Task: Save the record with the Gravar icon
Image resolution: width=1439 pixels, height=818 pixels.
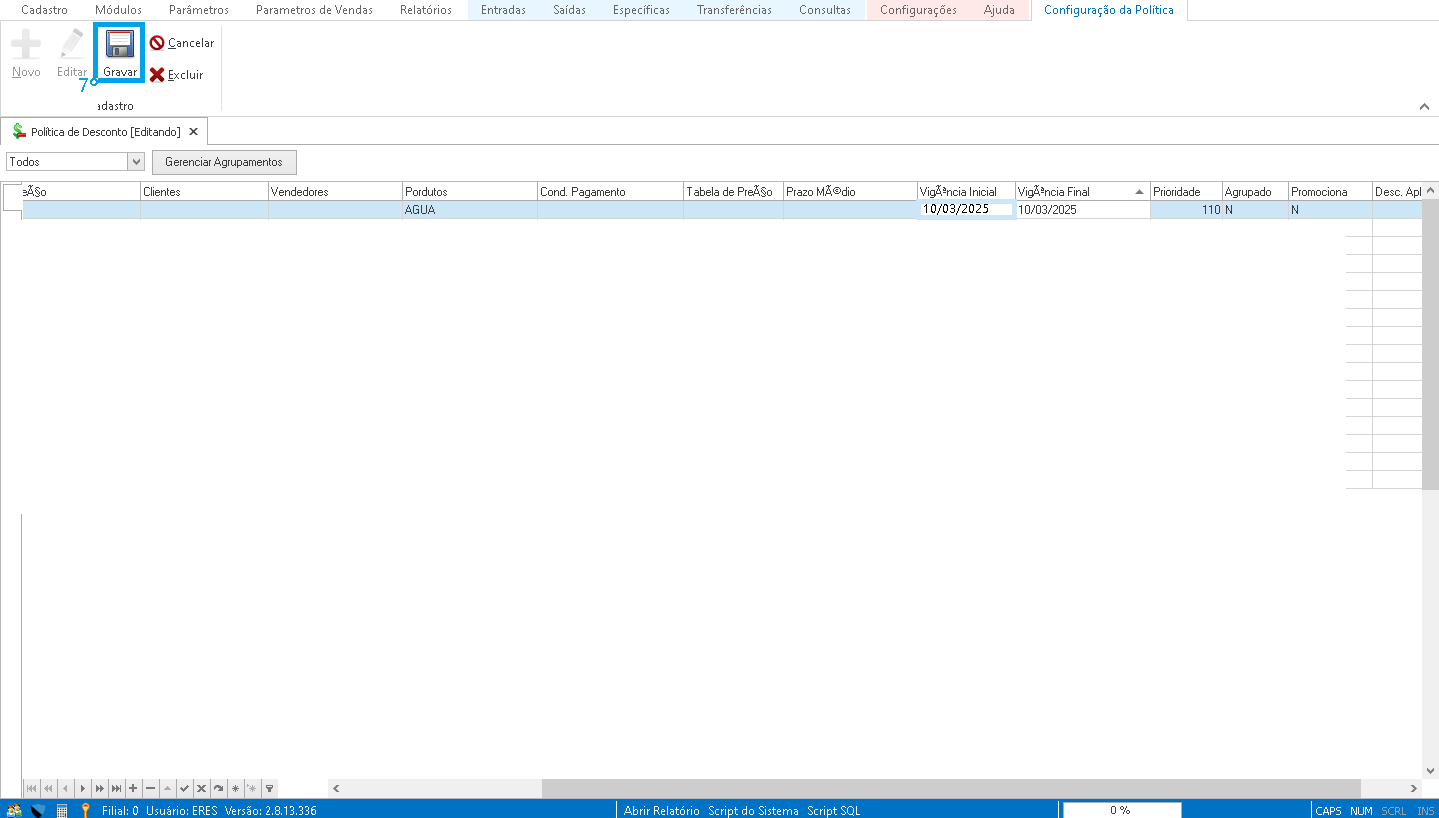Action: 120,54
